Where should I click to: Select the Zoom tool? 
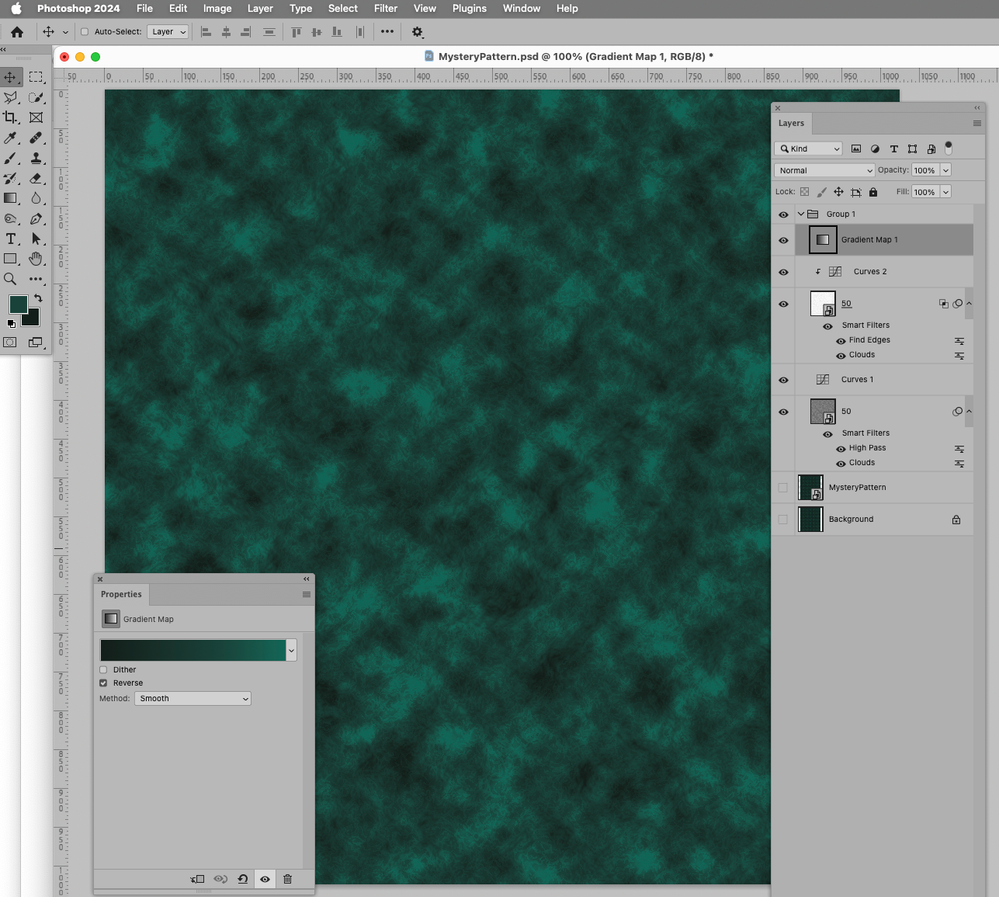[x=12, y=281]
